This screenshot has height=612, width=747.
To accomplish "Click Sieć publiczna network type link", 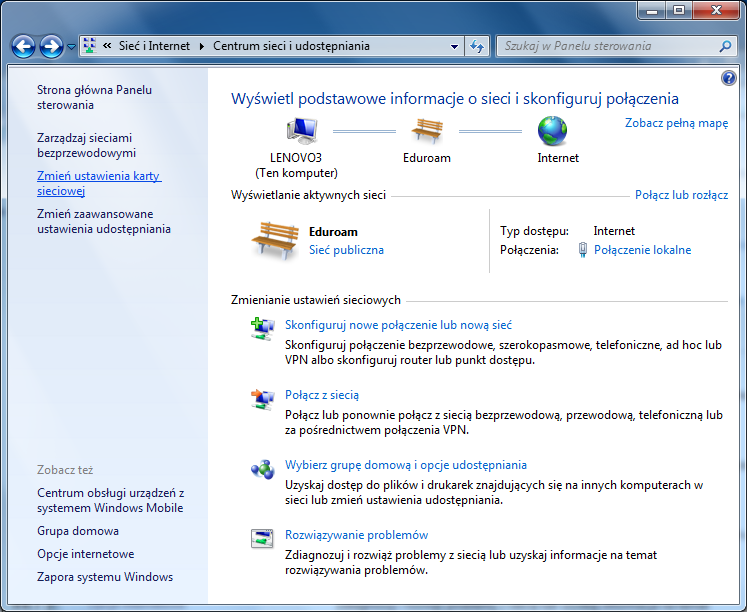I will [x=346, y=250].
